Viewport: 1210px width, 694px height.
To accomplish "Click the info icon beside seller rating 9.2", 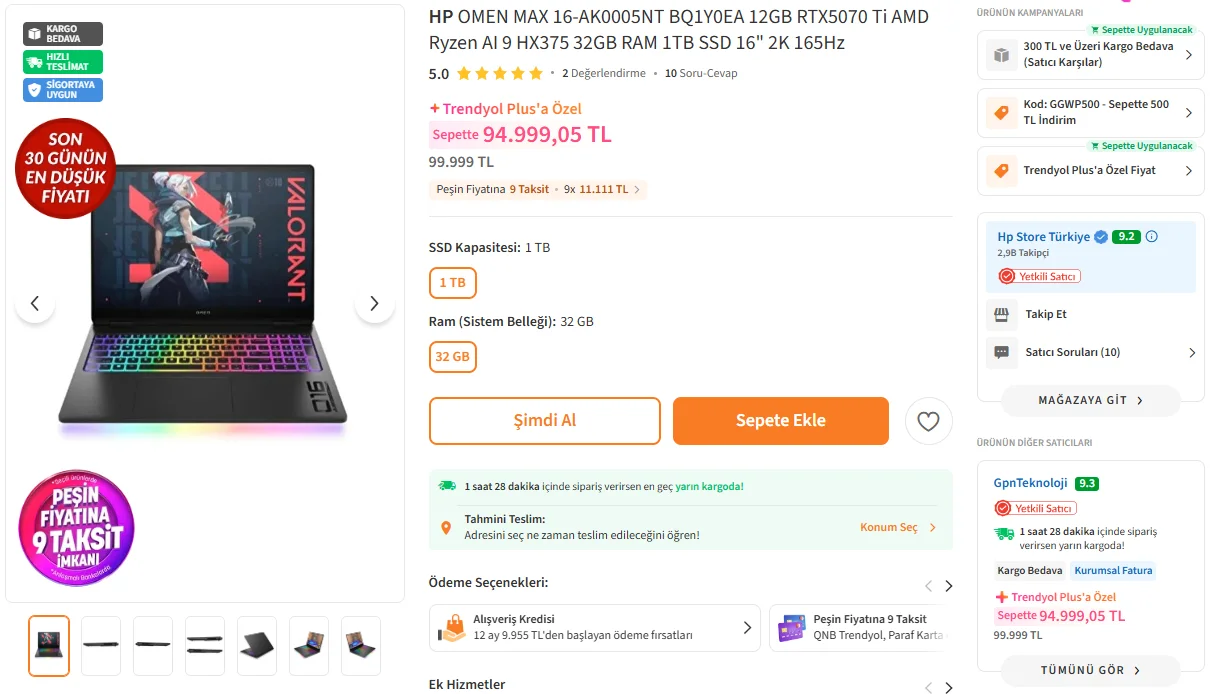I will pyautogui.click(x=1151, y=237).
